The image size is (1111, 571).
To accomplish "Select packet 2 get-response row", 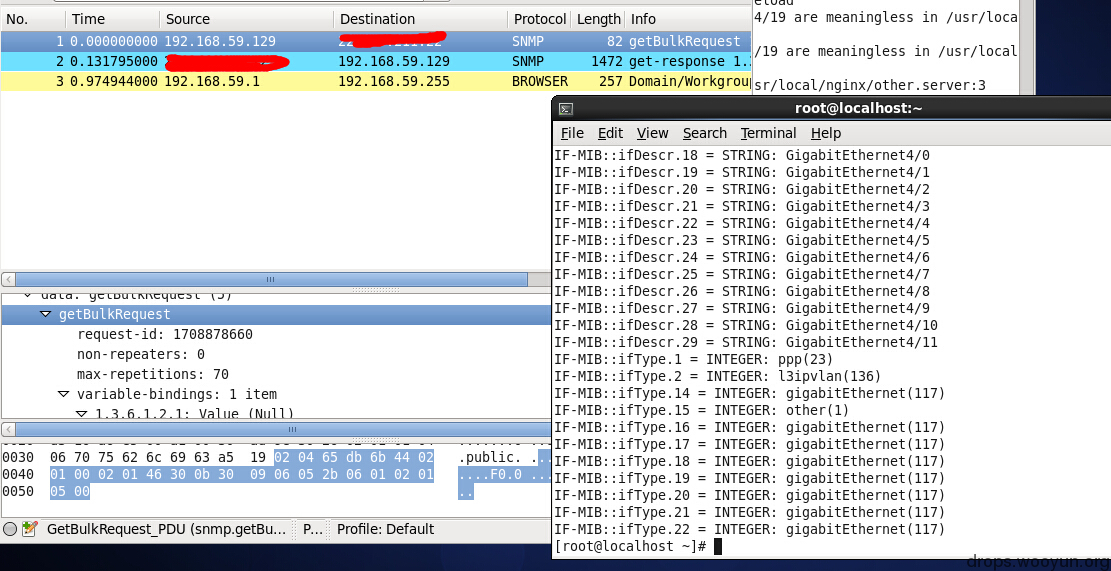I will 376,62.
